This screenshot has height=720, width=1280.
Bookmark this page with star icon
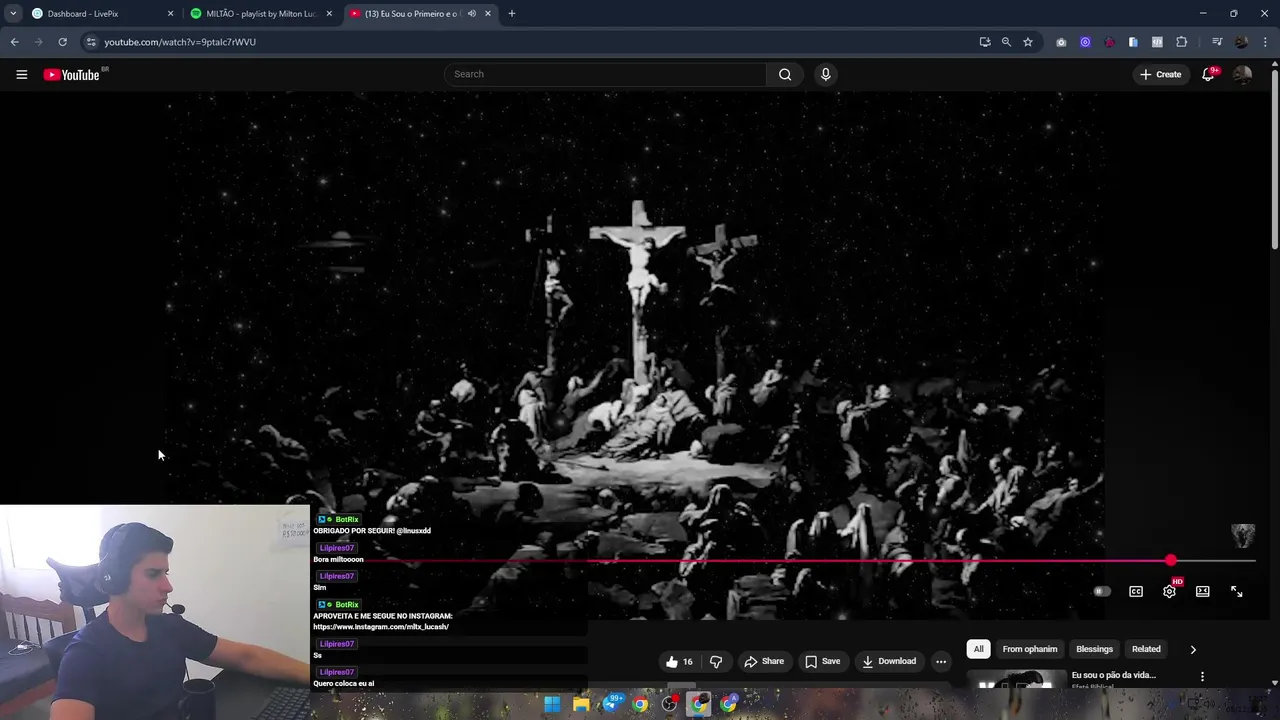(1027, 42)
